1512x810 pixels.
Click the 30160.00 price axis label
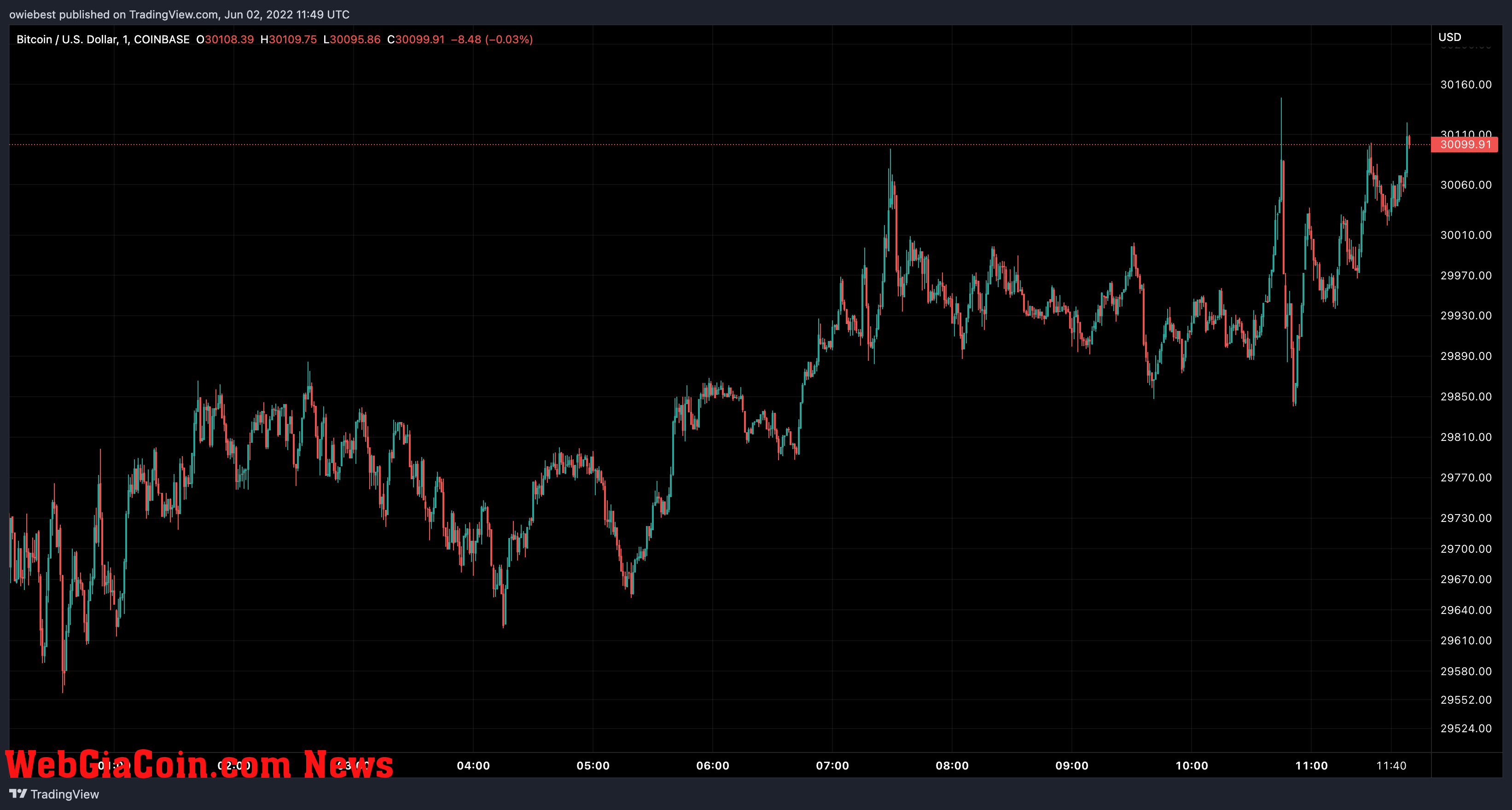[1465, 85]
